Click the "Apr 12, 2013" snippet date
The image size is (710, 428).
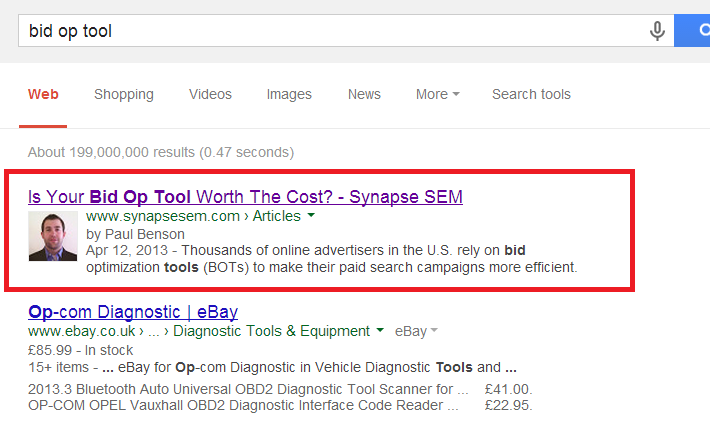(x=127, y=250)
